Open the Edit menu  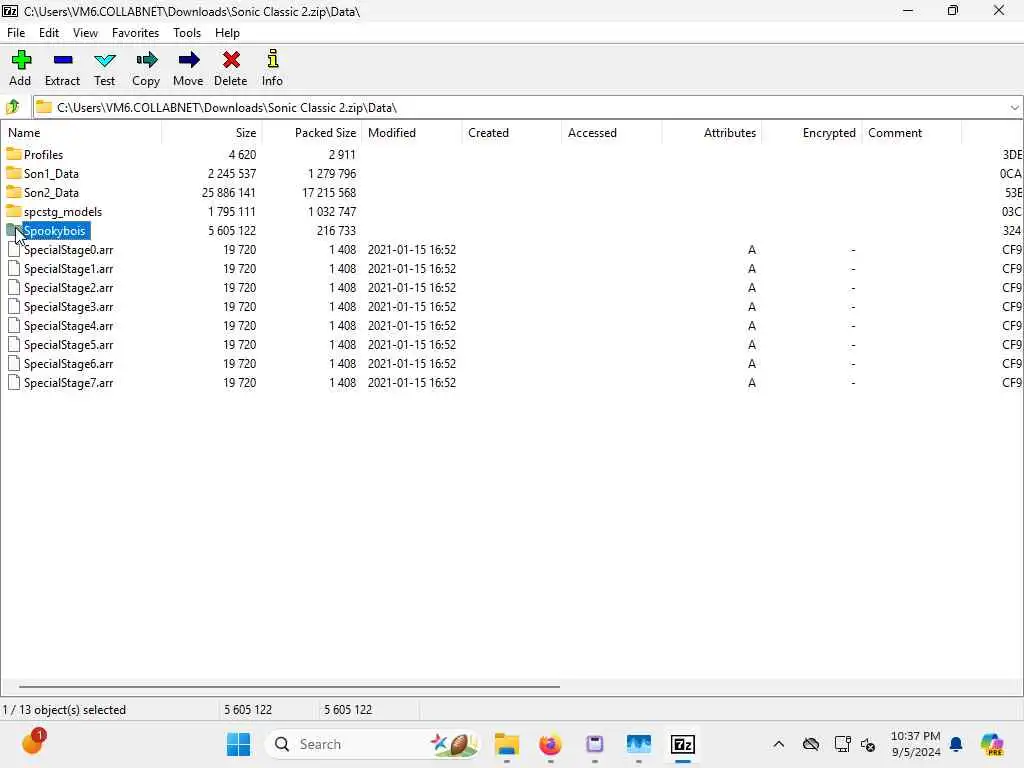49,33
